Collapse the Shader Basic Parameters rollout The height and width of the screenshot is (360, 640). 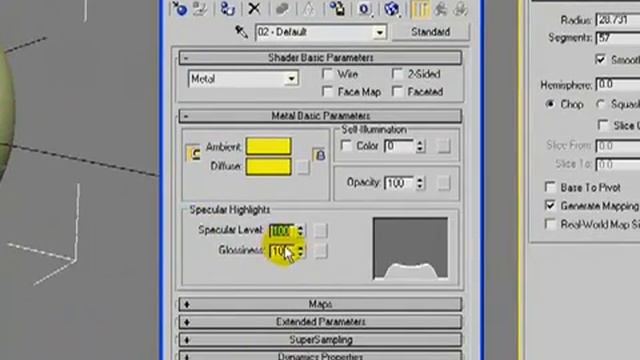[320, 58]
